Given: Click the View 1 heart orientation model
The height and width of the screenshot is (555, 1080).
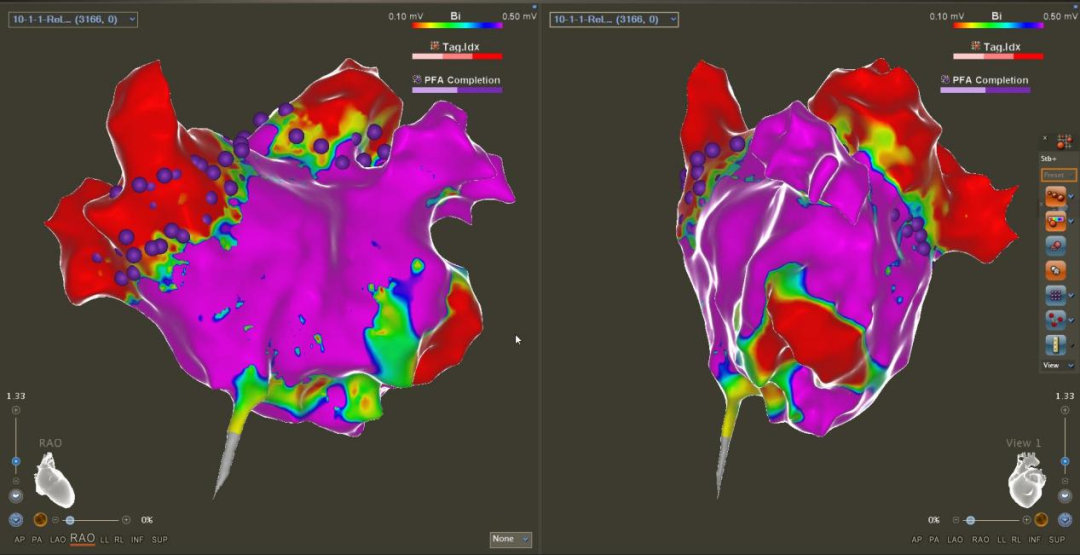Looking at the screenshot, I should tap(1027, 481).
